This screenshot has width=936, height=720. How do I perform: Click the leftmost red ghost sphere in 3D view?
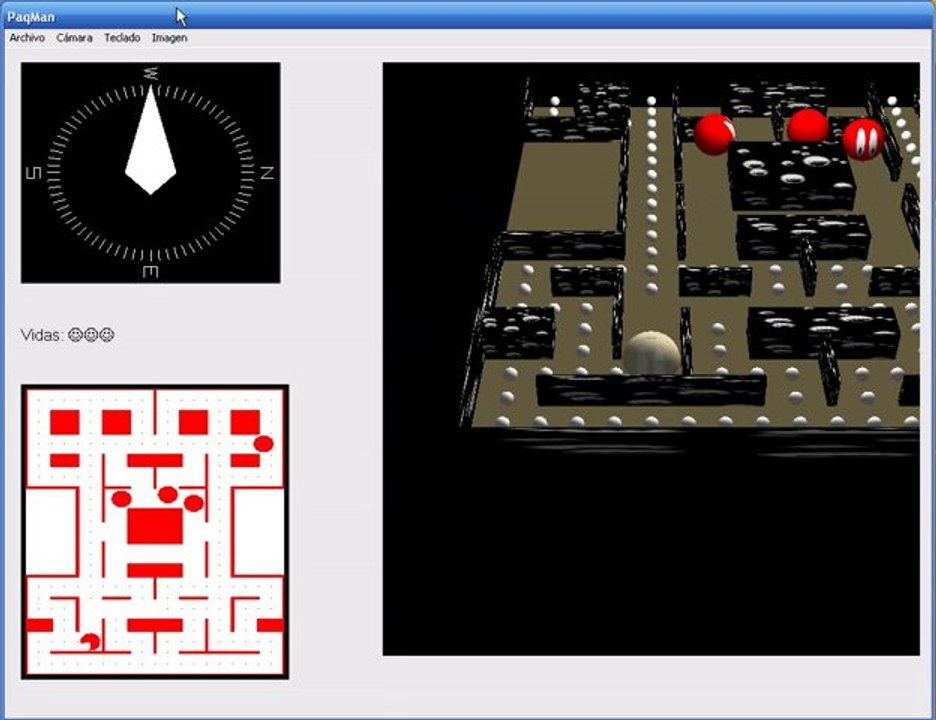tap(714, 134)
